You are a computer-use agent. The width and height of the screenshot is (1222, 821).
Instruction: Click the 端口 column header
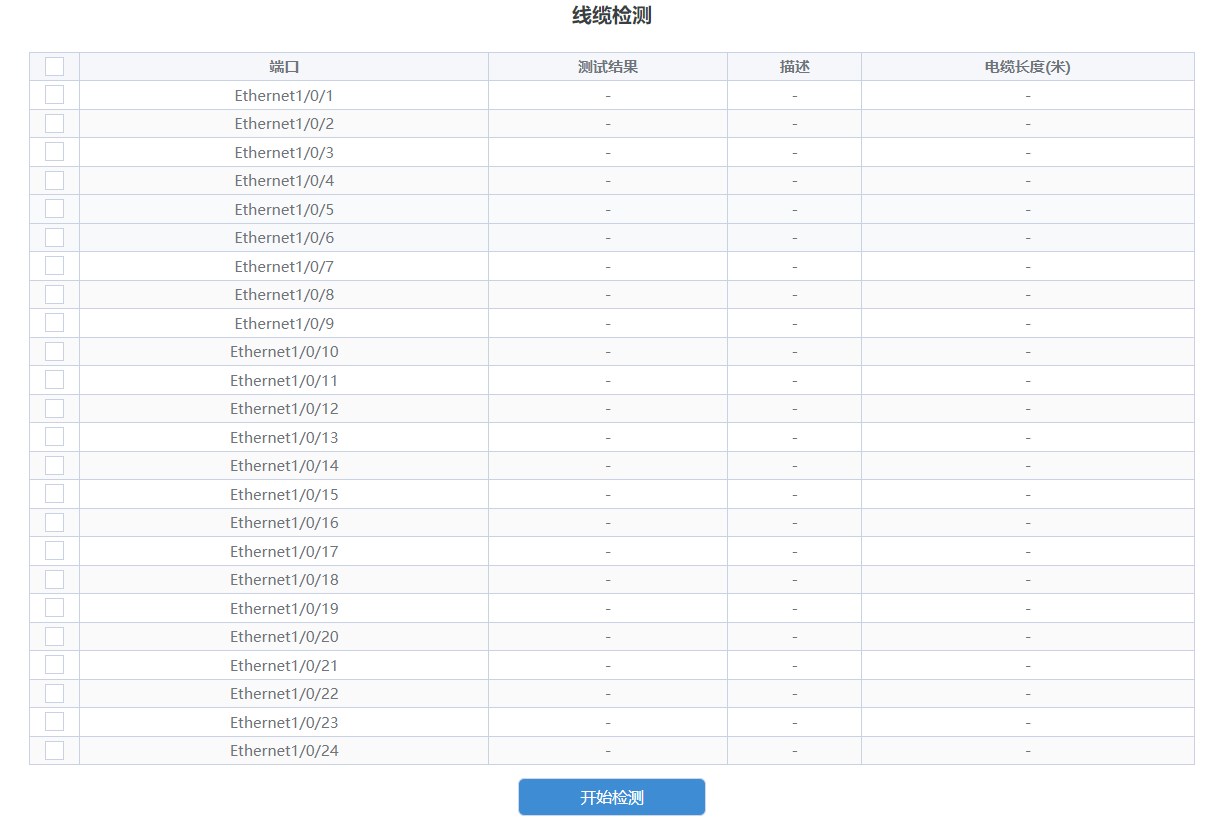pos(284,67)
